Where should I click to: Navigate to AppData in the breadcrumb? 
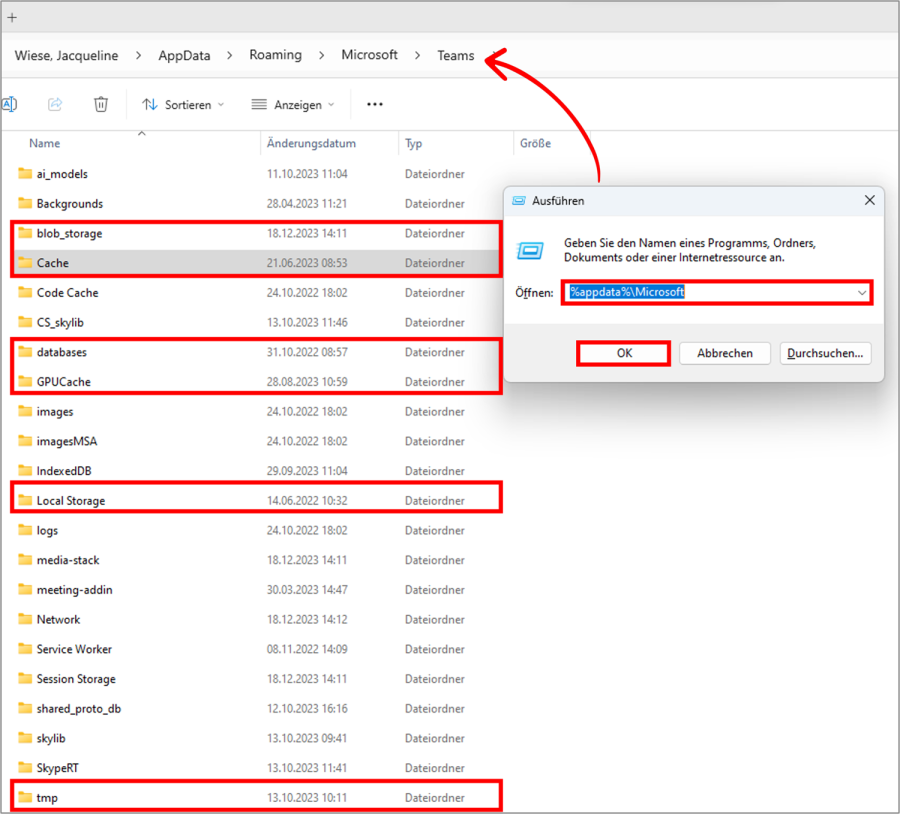(183, 55)
